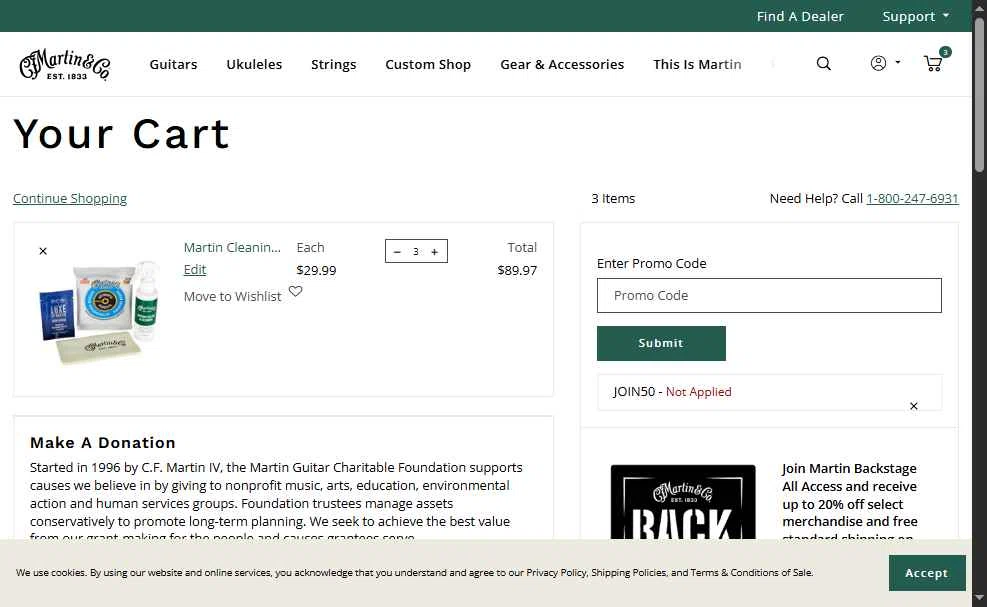Click the C.F. Martin & Co logo
Image resolution: width=987 pixels, height=607 pixels.
(65, 64)
